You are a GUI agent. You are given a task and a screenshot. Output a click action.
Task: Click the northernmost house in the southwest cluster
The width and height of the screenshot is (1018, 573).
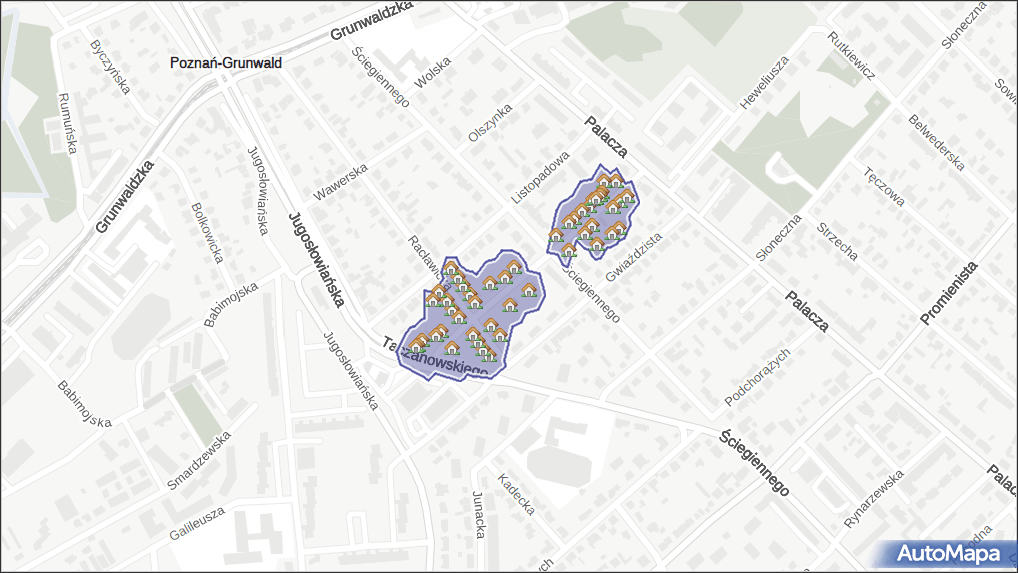513,266
